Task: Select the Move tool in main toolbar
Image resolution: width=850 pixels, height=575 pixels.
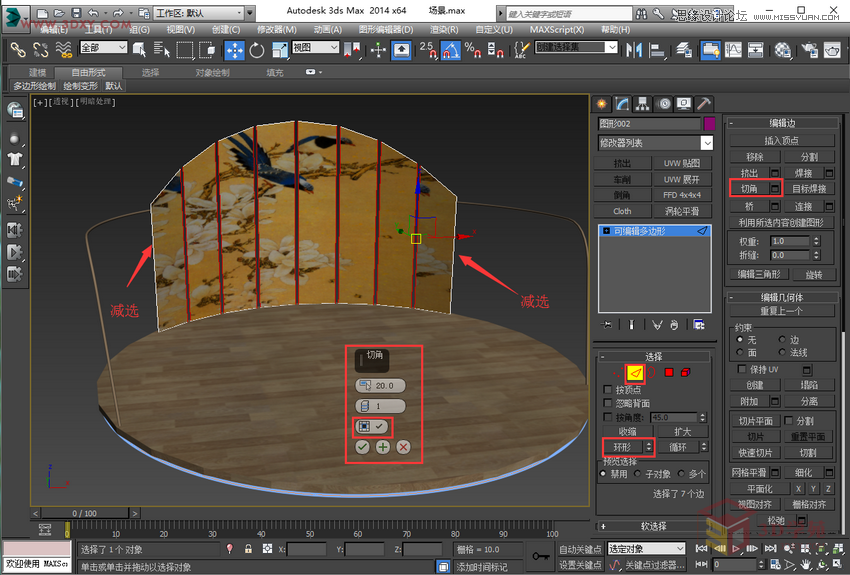Action: click(234, 50)
